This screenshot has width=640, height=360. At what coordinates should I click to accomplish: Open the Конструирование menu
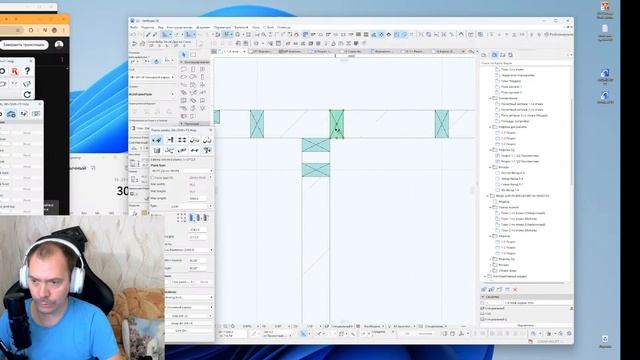(179, 27)
